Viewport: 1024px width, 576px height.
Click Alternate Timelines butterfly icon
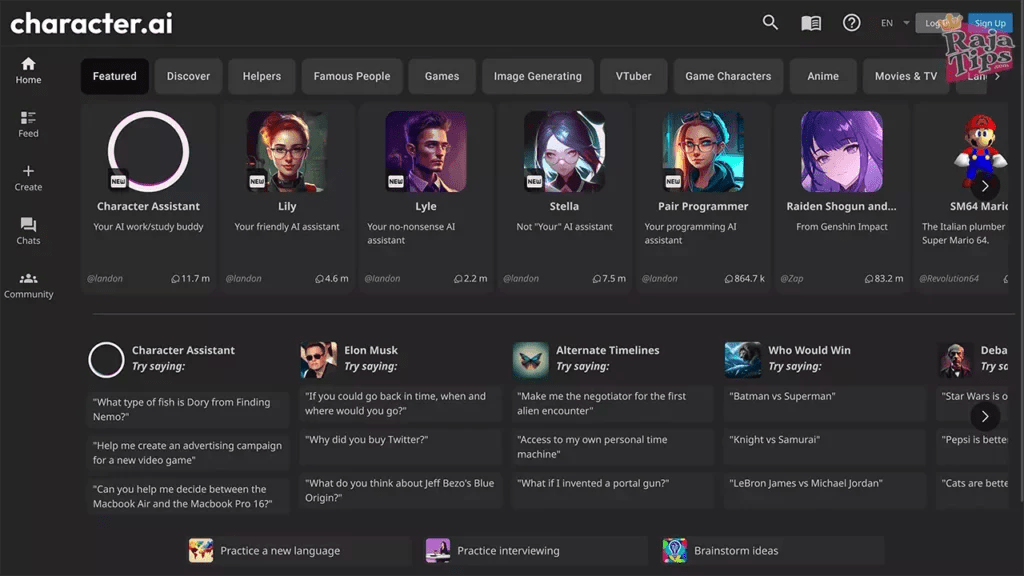(x=530, y=359)
